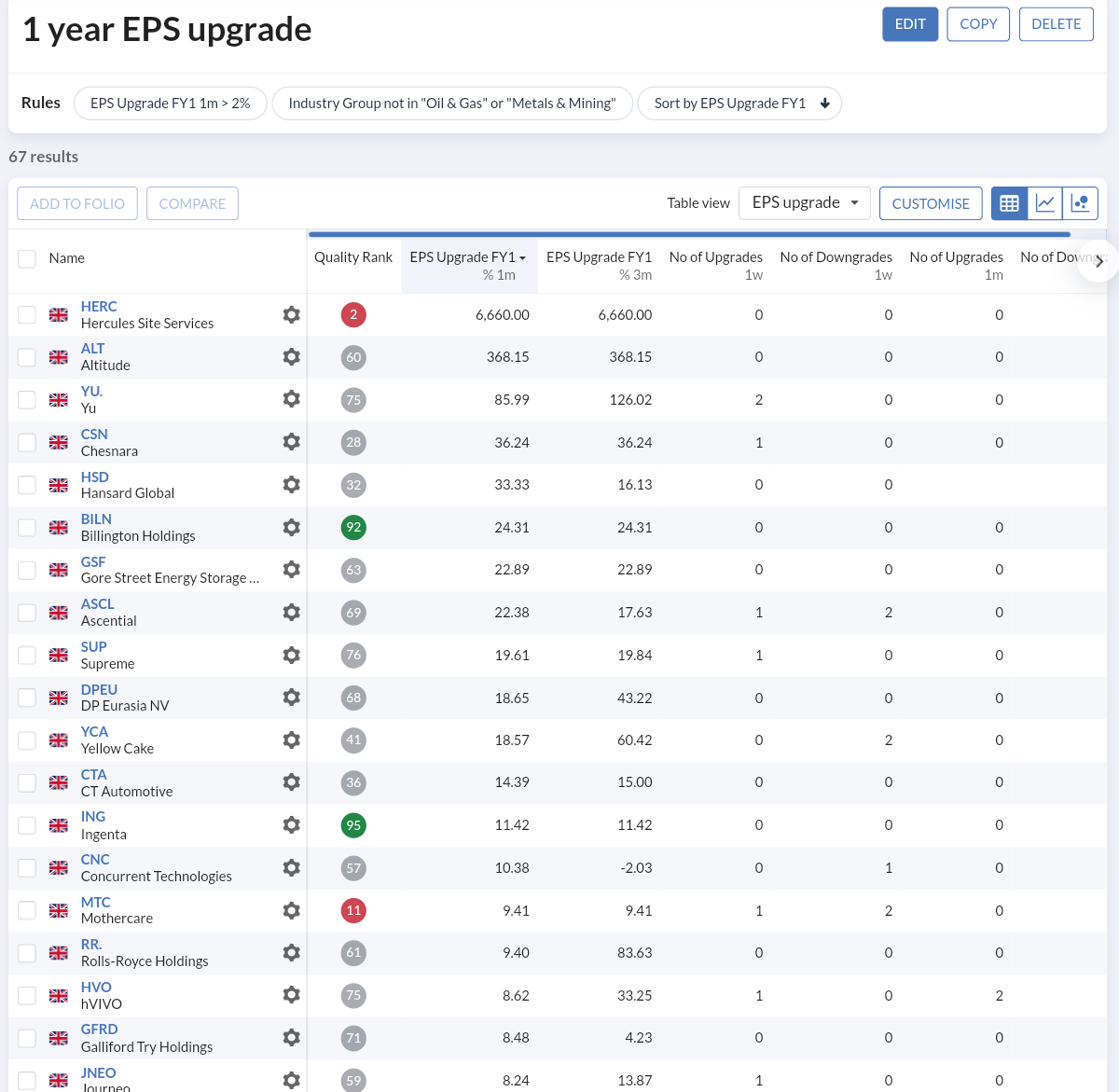This screenshot has width=1119, height=1092.
Task: Click the Quality Rank 2 badge for HERC
Action: (353, 315)
